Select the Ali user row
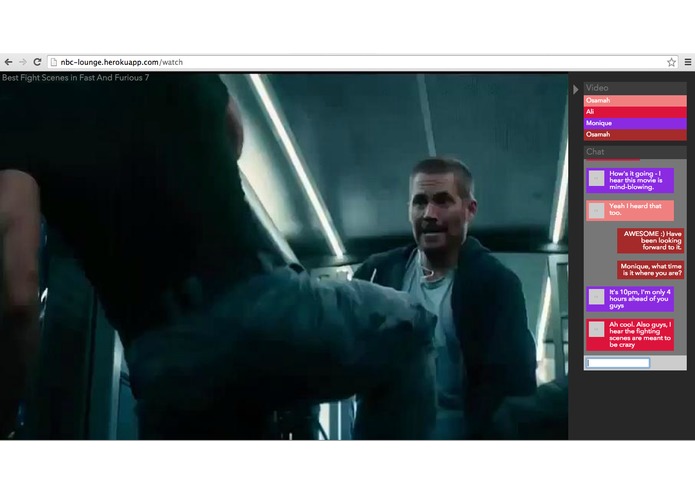 pyautogui.click(x=635, y=112)
